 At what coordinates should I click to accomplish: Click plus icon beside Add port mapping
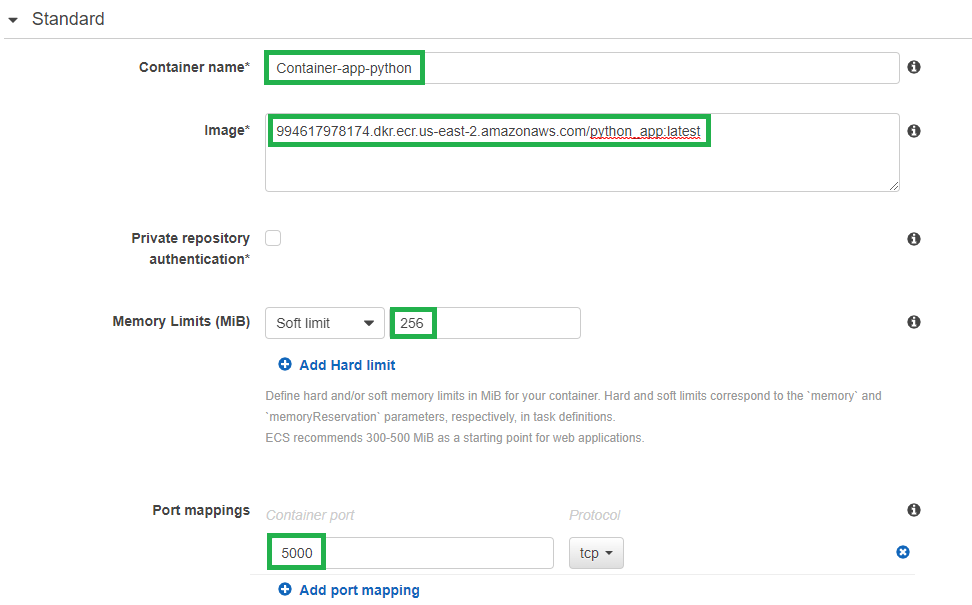point(285,590)
